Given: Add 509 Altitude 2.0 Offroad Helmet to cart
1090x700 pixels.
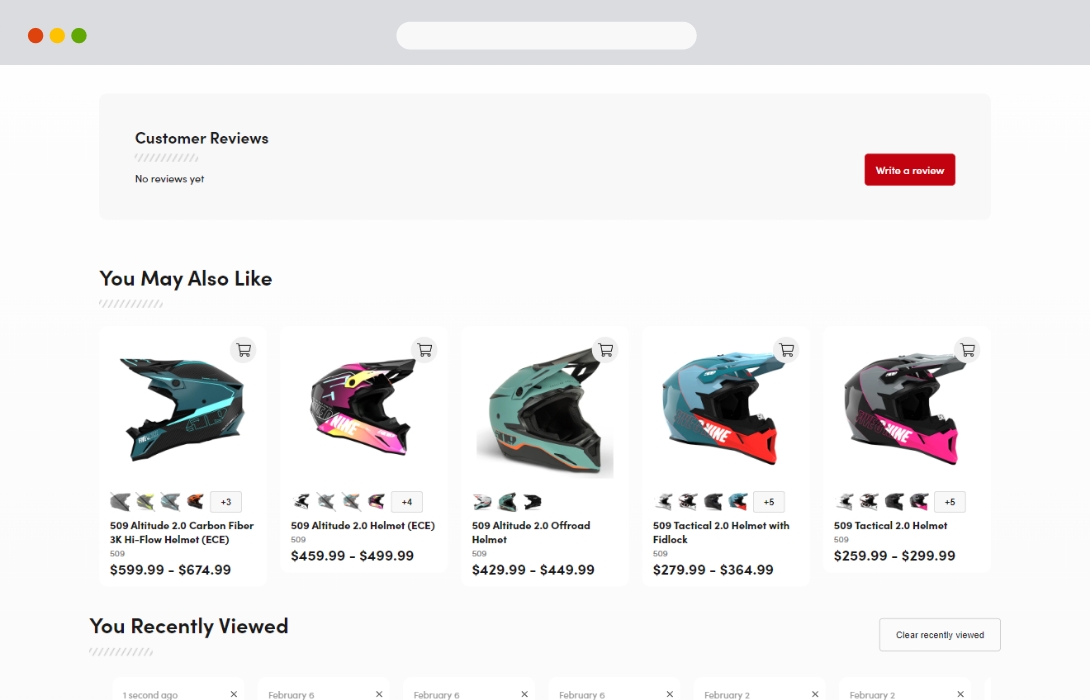Looking at the screenshot, I should point(605,350).
